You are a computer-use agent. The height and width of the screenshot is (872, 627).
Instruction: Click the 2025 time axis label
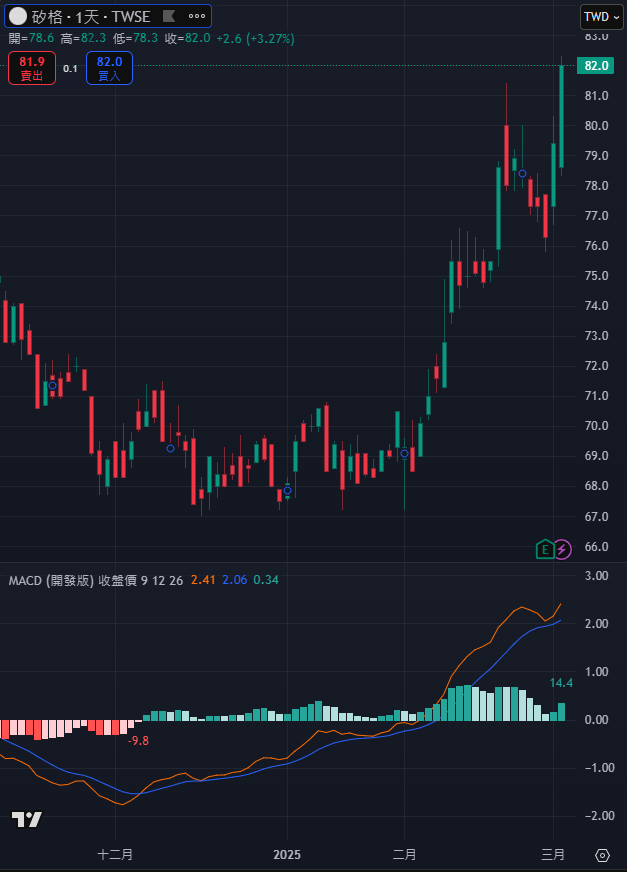point(287,855)
